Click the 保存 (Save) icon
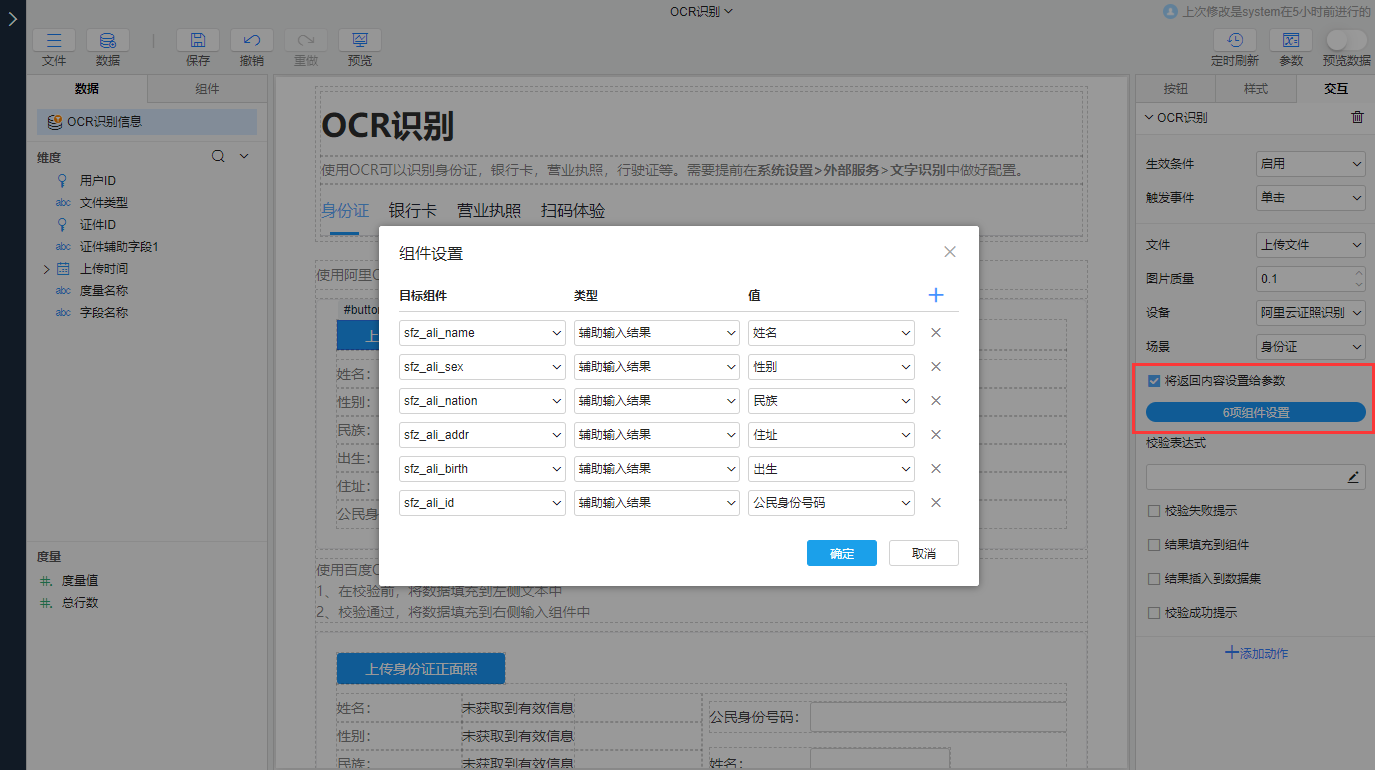The height and width of the screenshot is (770, 1375). 197,39
